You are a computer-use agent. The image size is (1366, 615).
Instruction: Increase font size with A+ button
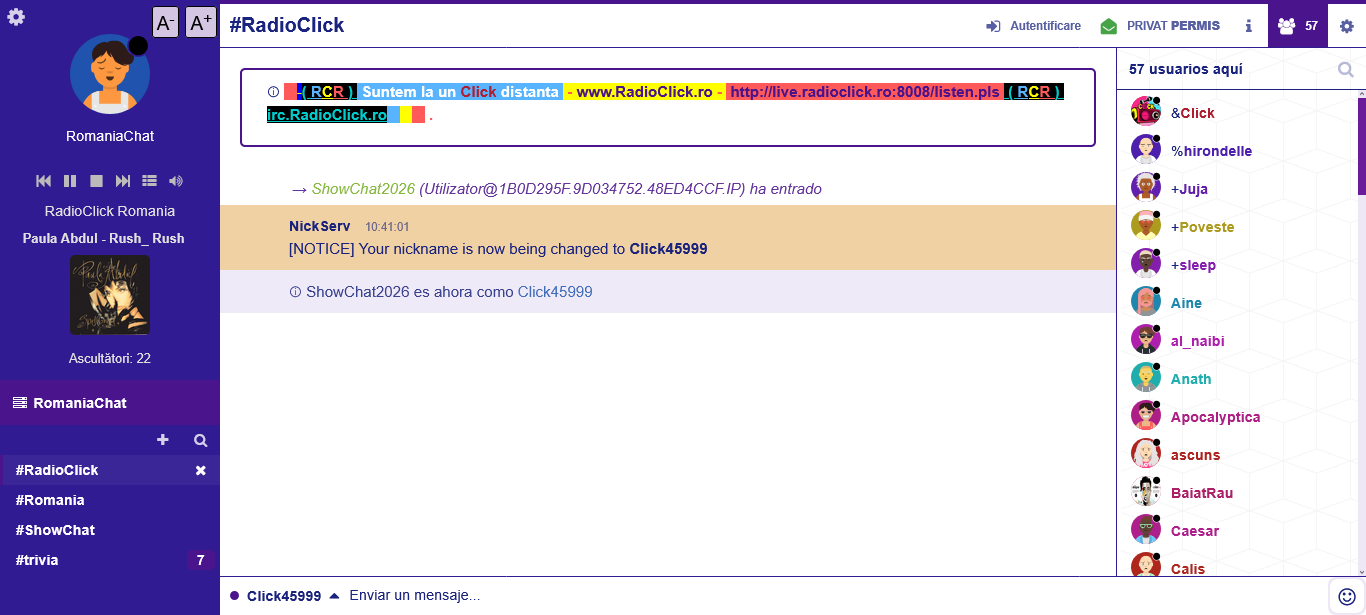pos(201,22)
